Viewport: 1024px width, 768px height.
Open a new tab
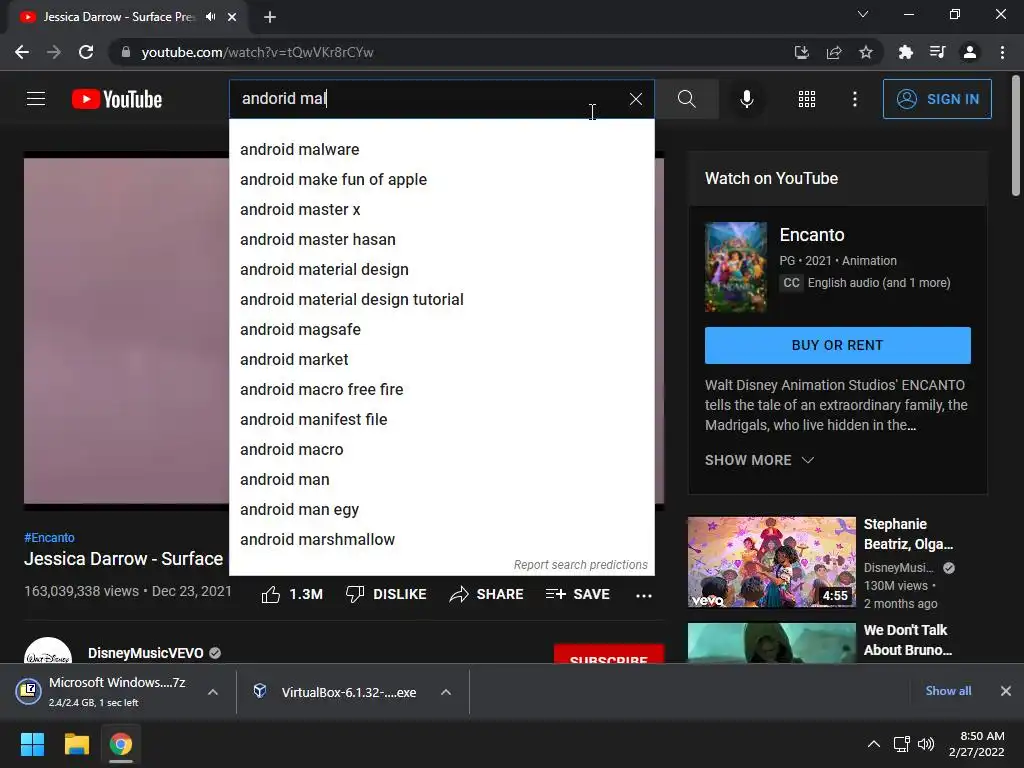pos(270,17)
